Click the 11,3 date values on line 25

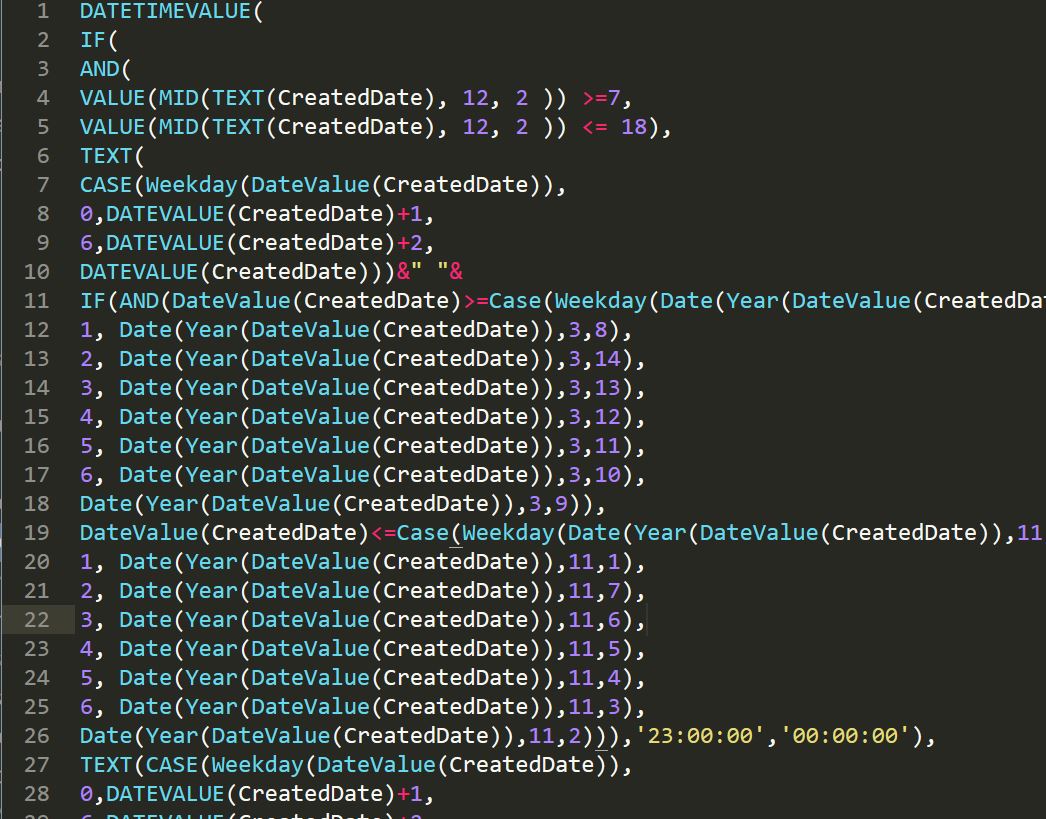(595, 707)
